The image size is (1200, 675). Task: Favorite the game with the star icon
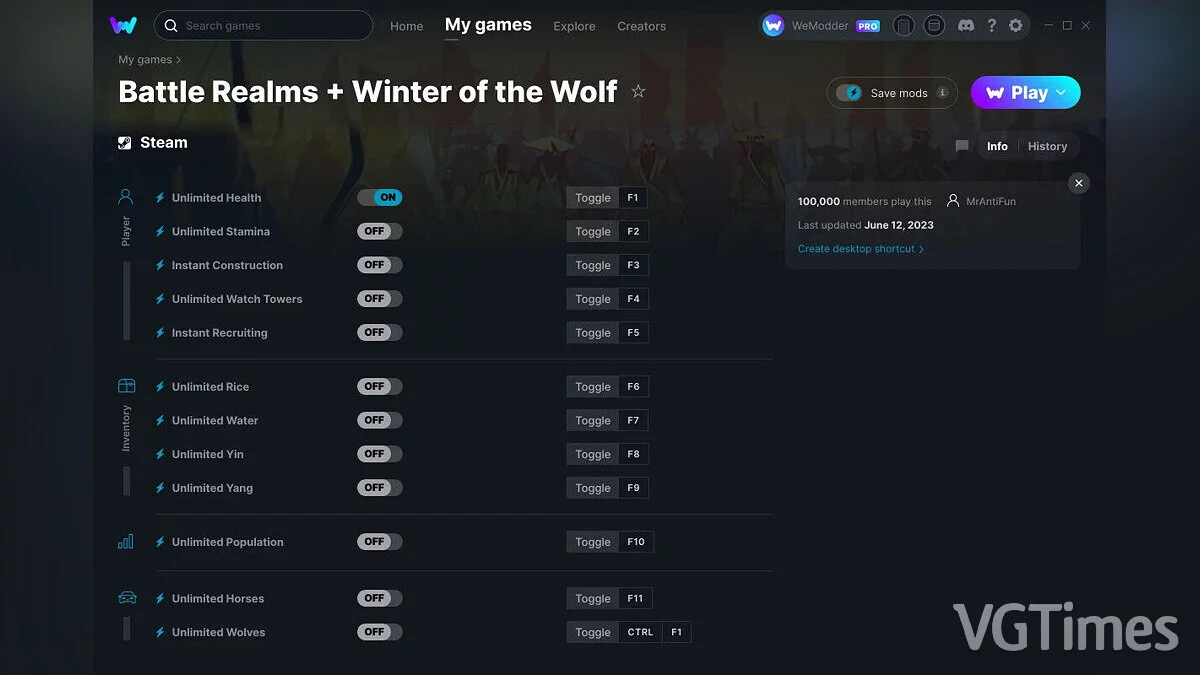[x=638, y=92]
